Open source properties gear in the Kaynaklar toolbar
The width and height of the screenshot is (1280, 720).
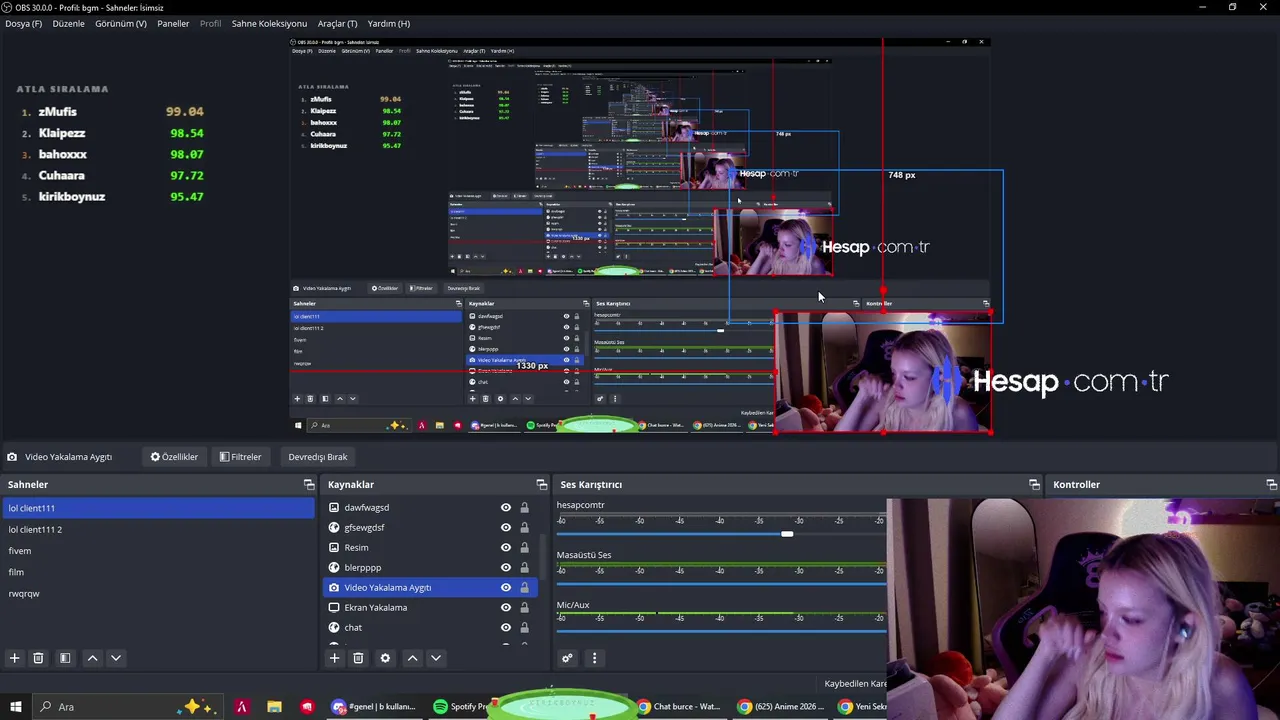pyautogui.click(x=385, y=658)
